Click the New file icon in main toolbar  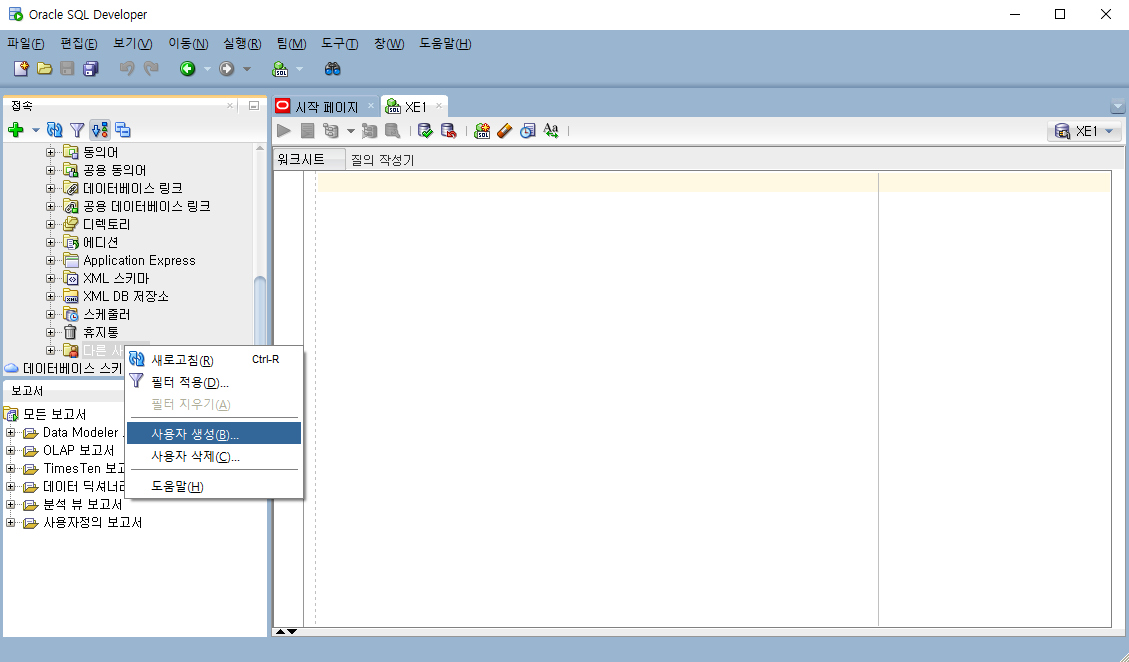[21, 68]
